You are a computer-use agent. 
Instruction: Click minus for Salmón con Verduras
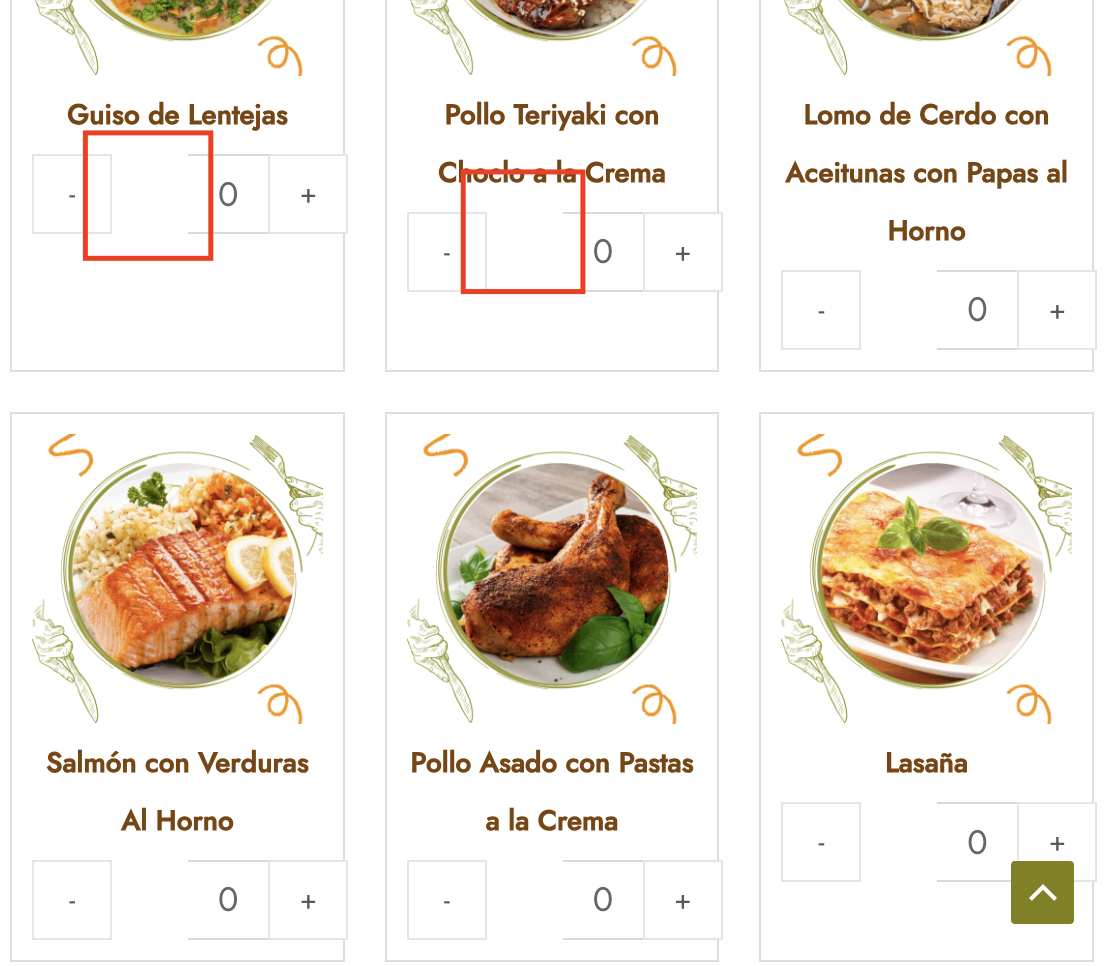coord(72,900)
